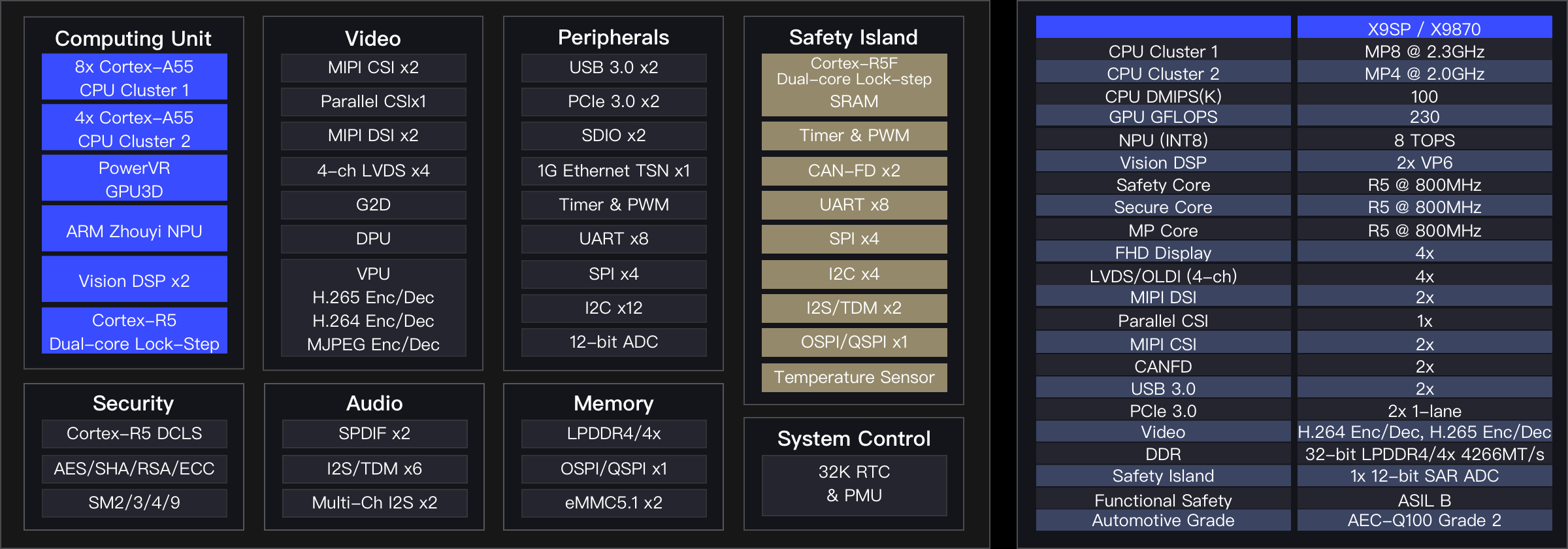Viewport: 1568px width, 549px height.
Task: Click the 1G Ethernet TSN x1 box
Action: coord(613,171)
